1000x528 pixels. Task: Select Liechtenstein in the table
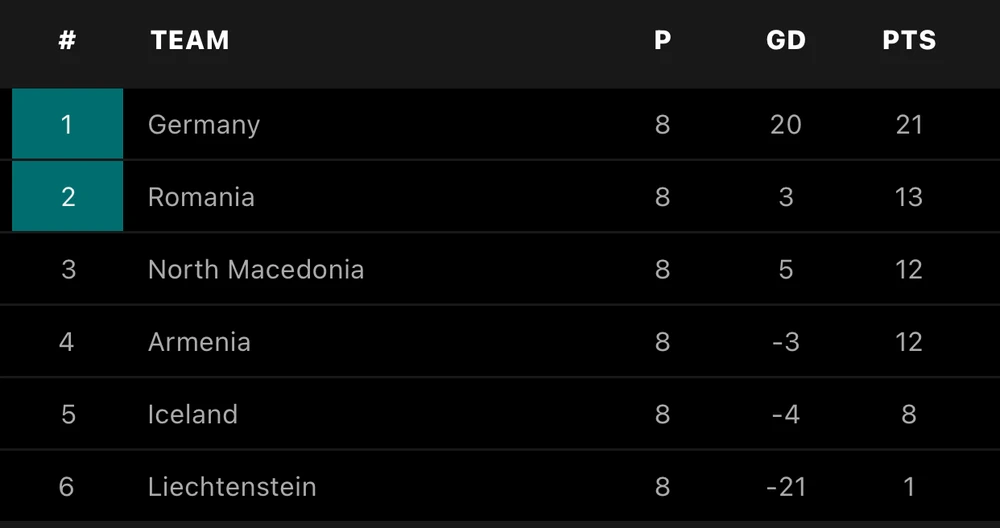pos(232,487)
